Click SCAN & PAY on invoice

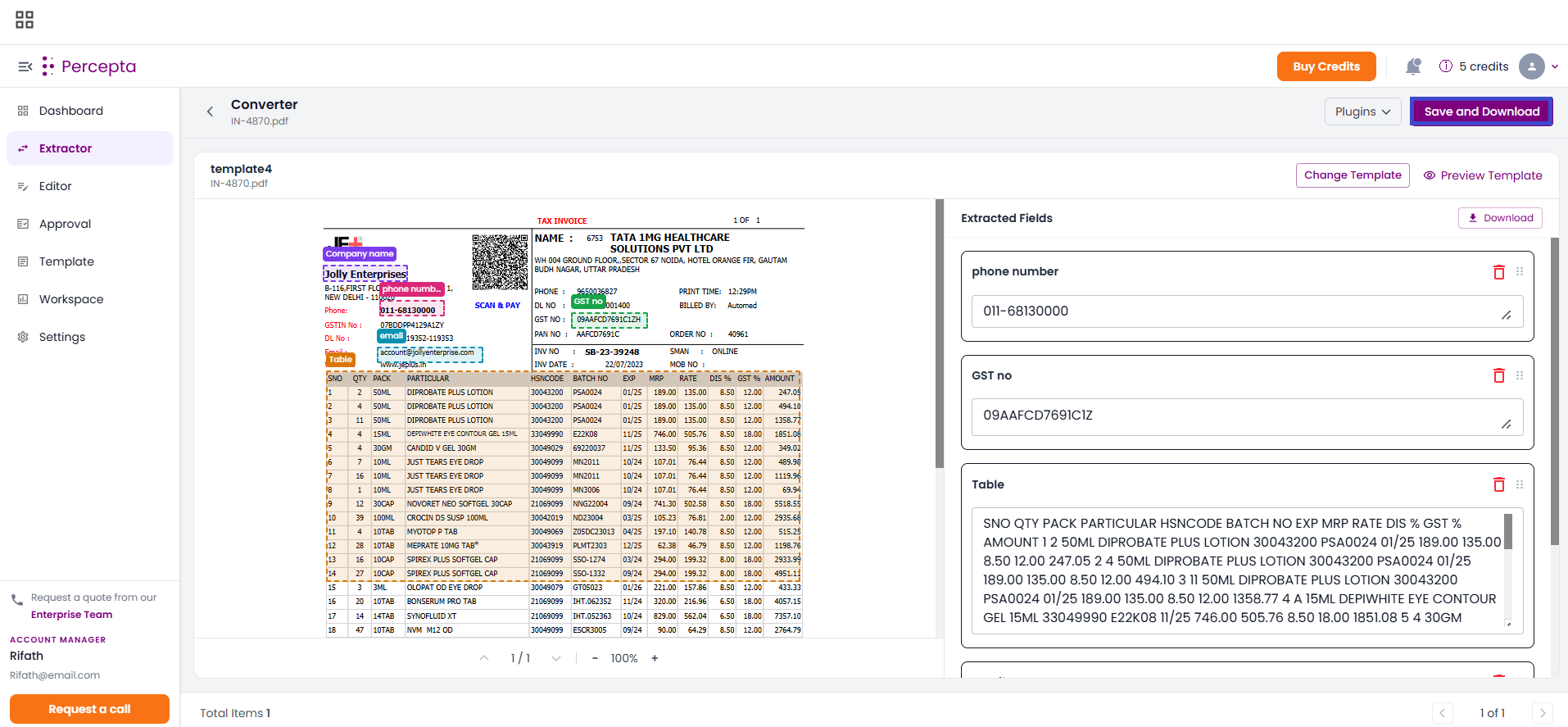click(497, 306)
